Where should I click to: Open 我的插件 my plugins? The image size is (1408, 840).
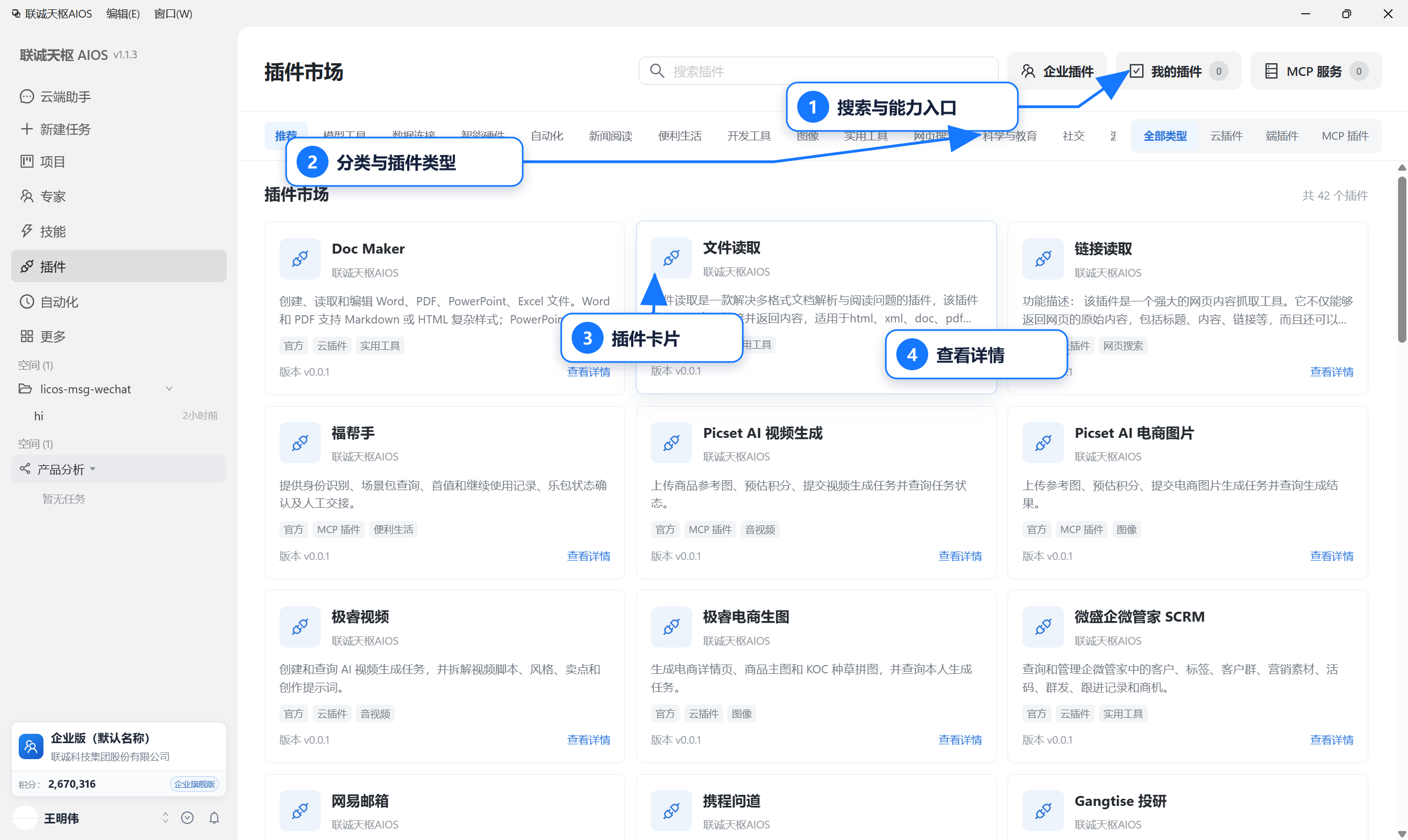point(1178,71)
